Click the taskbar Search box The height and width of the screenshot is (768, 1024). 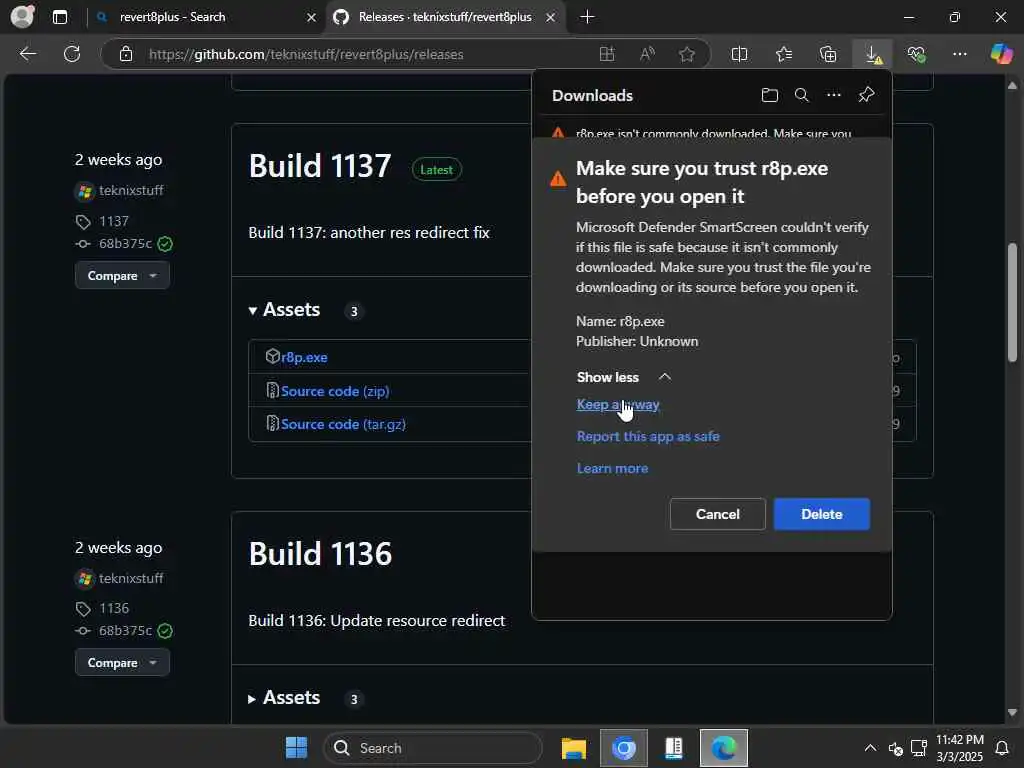(432, 748)
